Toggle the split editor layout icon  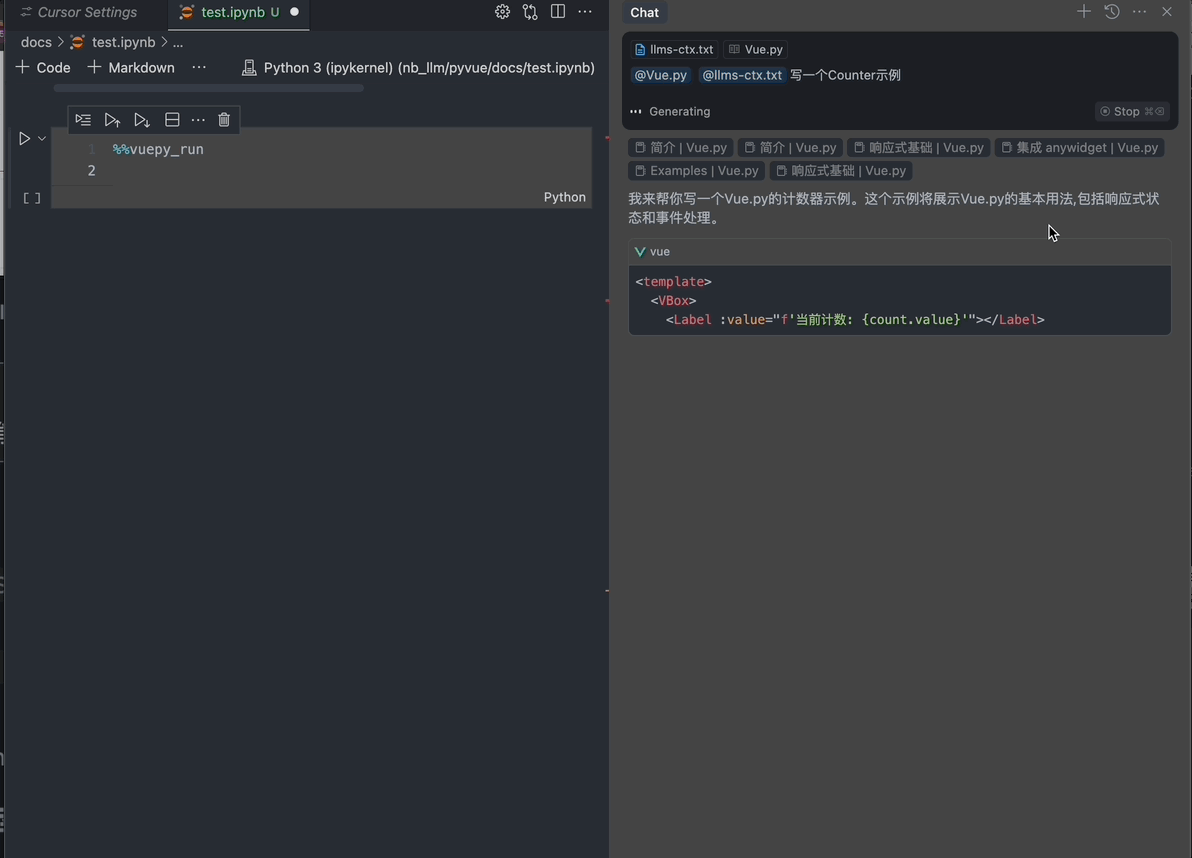557,11
